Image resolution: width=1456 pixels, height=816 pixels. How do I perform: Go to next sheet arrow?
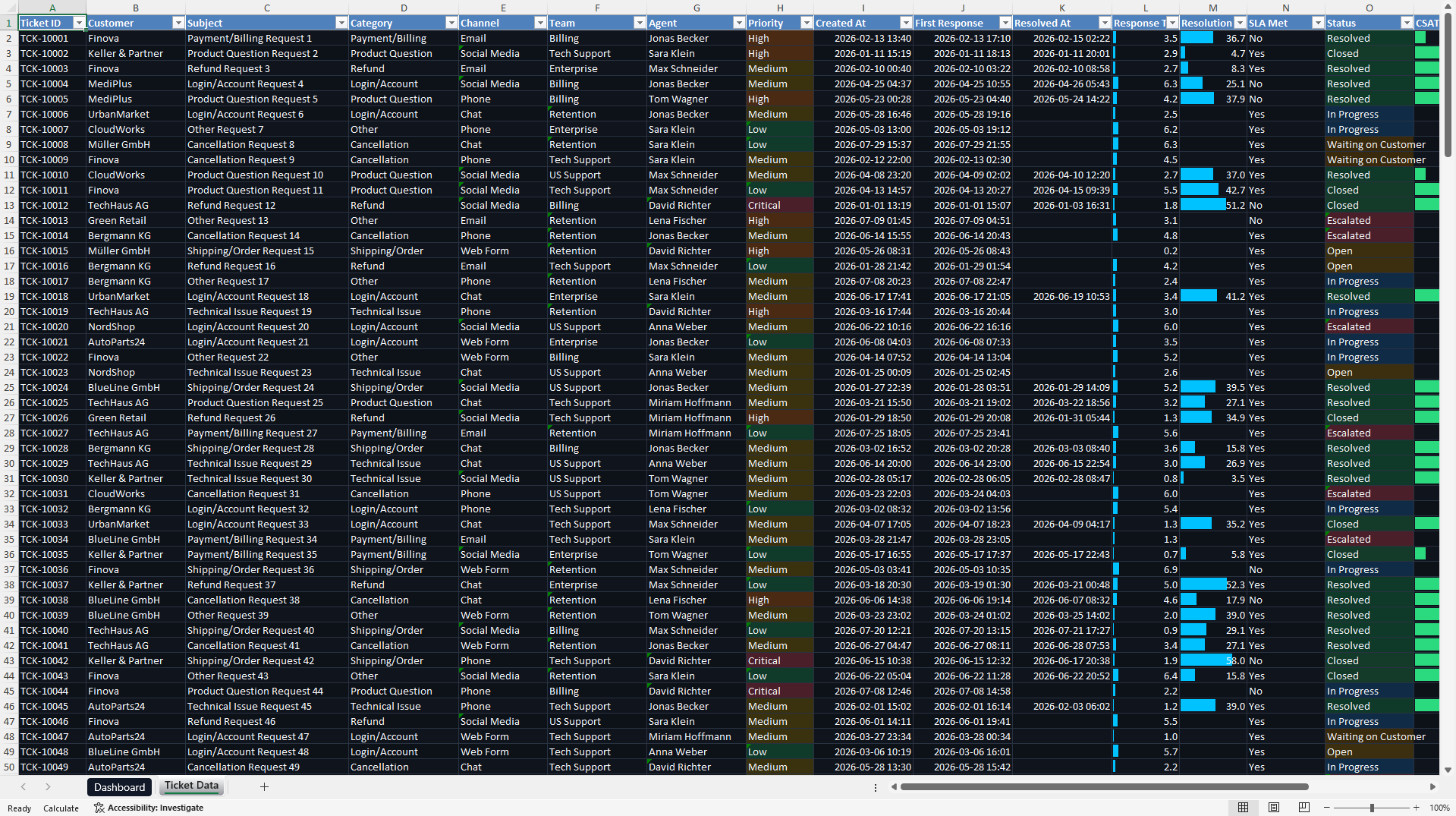coord(48,787)
